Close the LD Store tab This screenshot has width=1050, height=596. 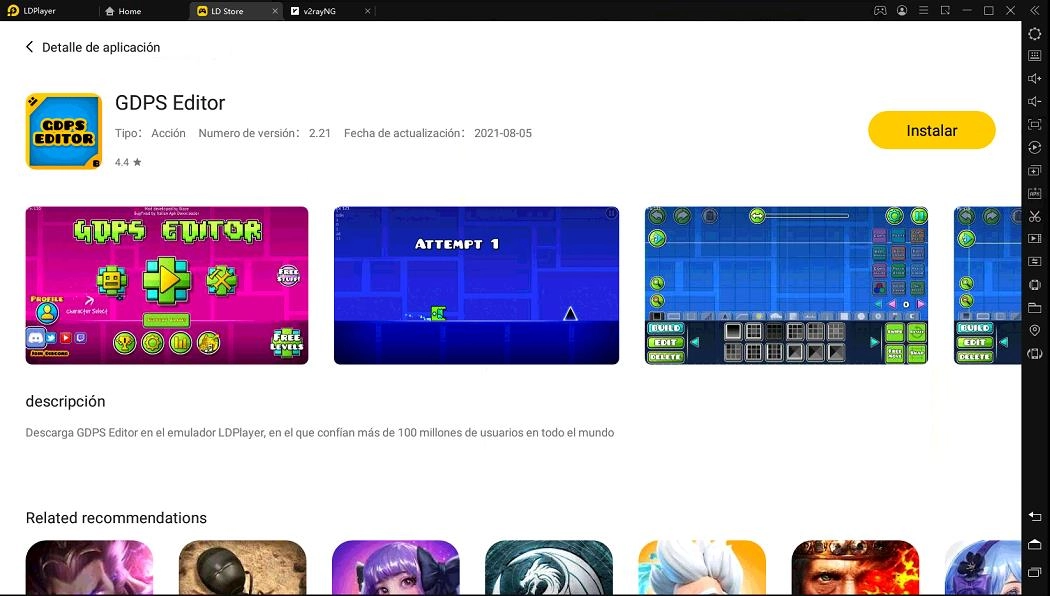(x=275, y=11)
